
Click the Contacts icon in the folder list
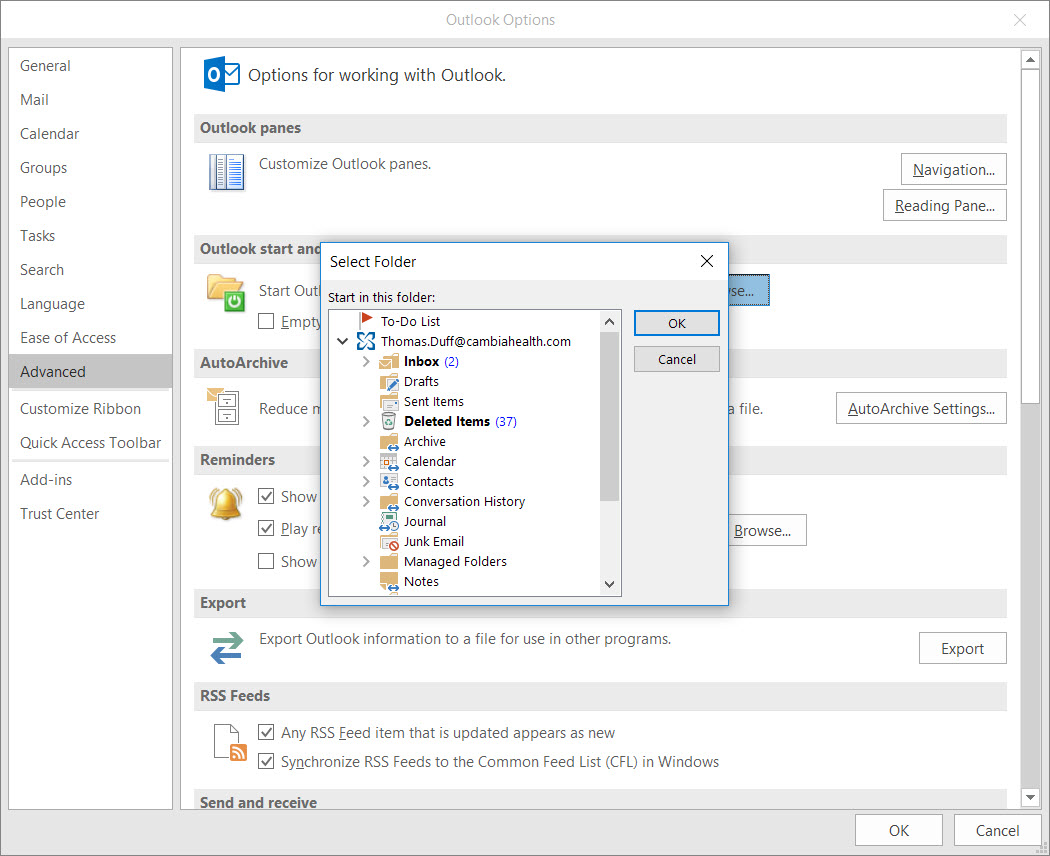coord(389,481)
